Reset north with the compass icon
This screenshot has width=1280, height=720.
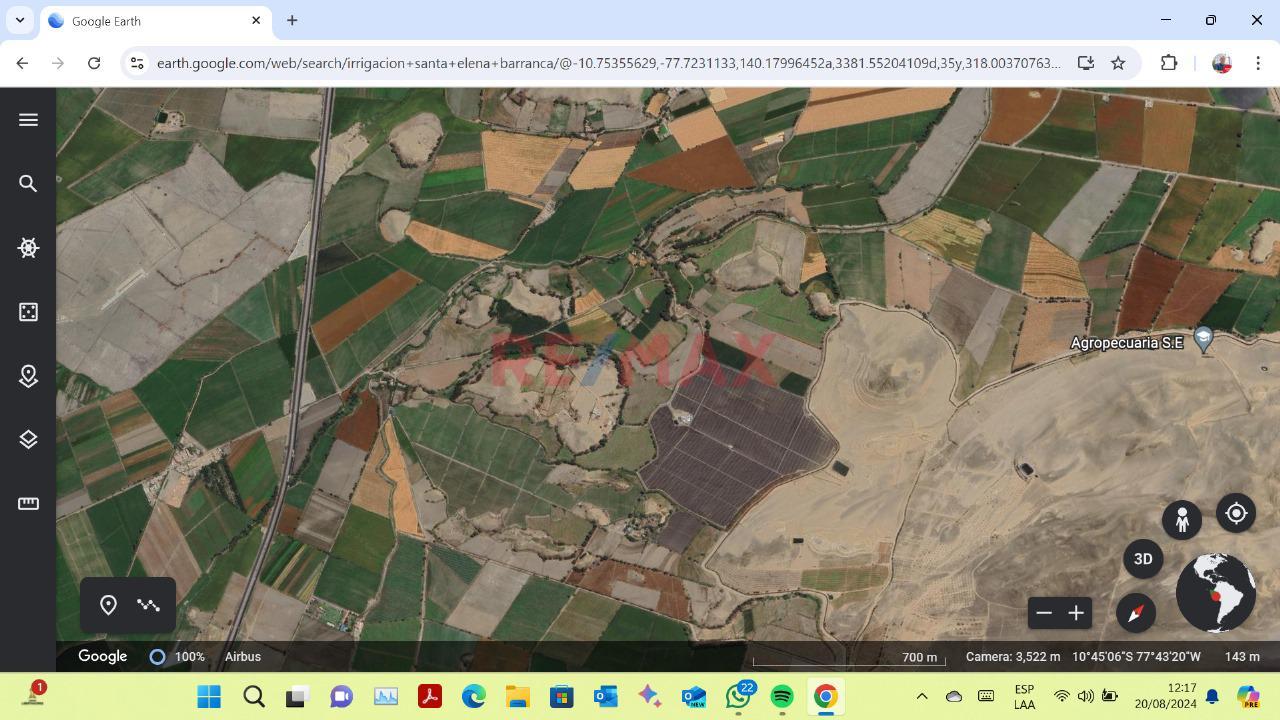point(1135,613)
